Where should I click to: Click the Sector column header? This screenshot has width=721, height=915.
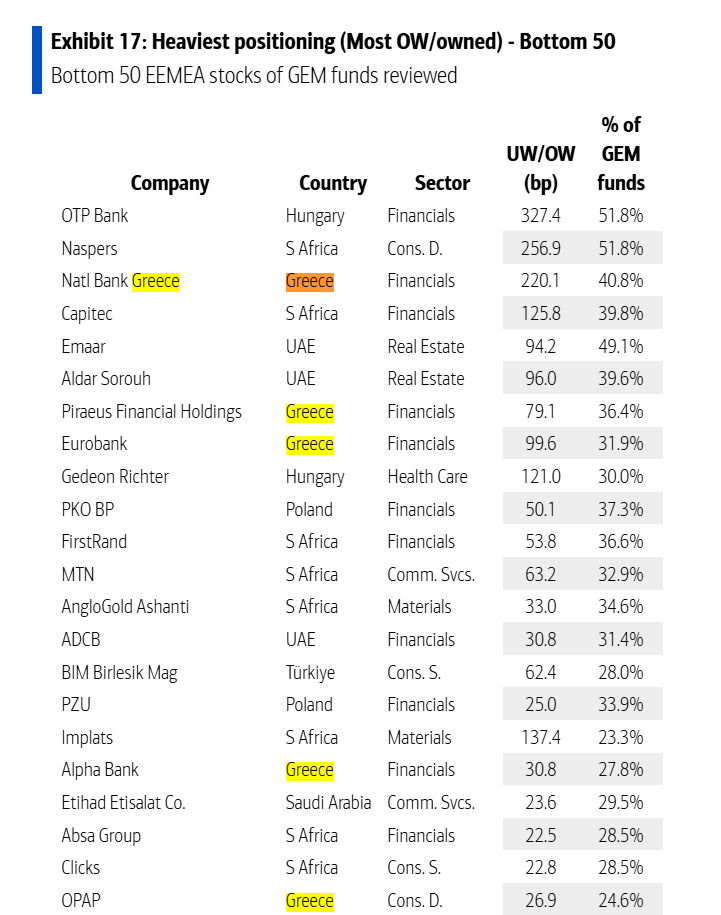(442, 183)
